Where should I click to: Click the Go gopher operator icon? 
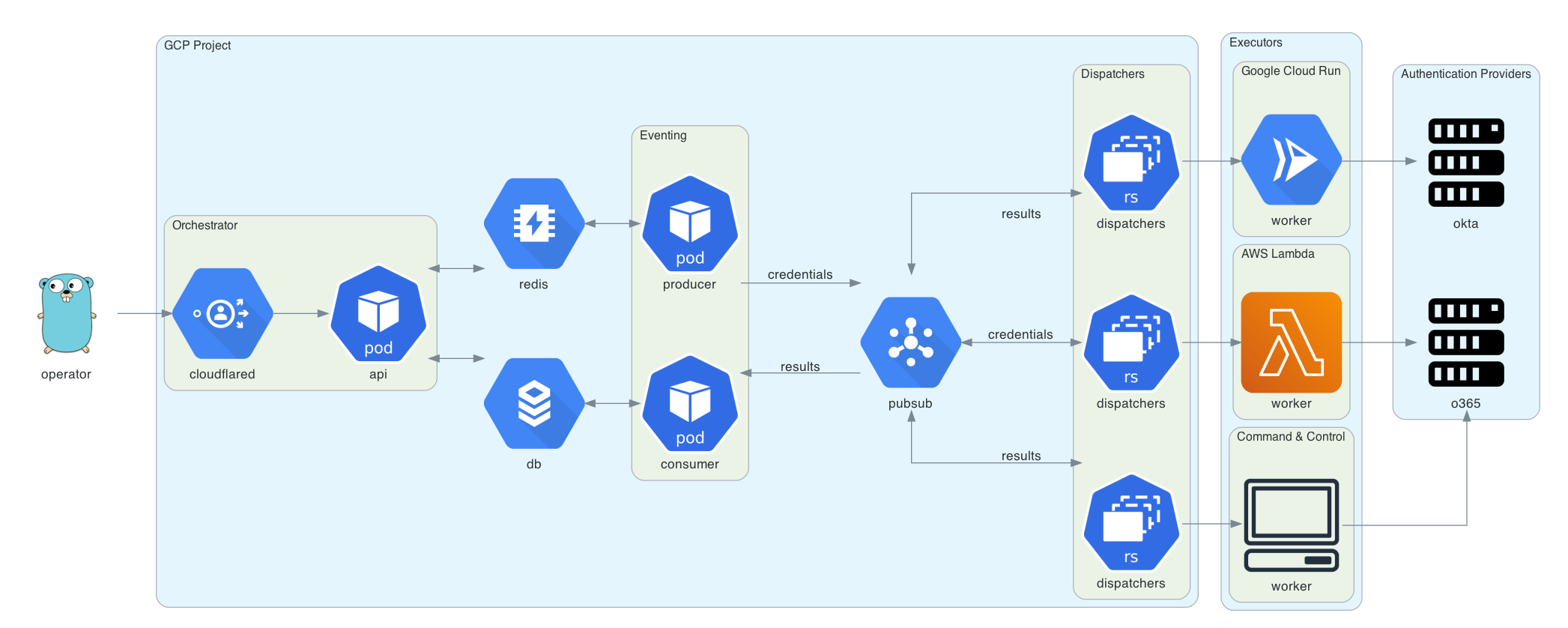click(x=67, y=313)
